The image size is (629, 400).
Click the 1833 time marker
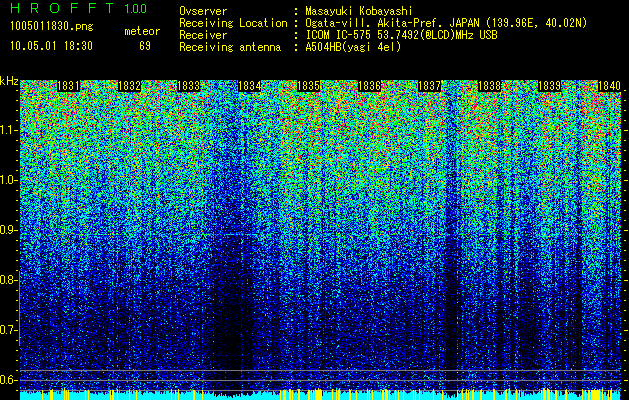[189, 86]
